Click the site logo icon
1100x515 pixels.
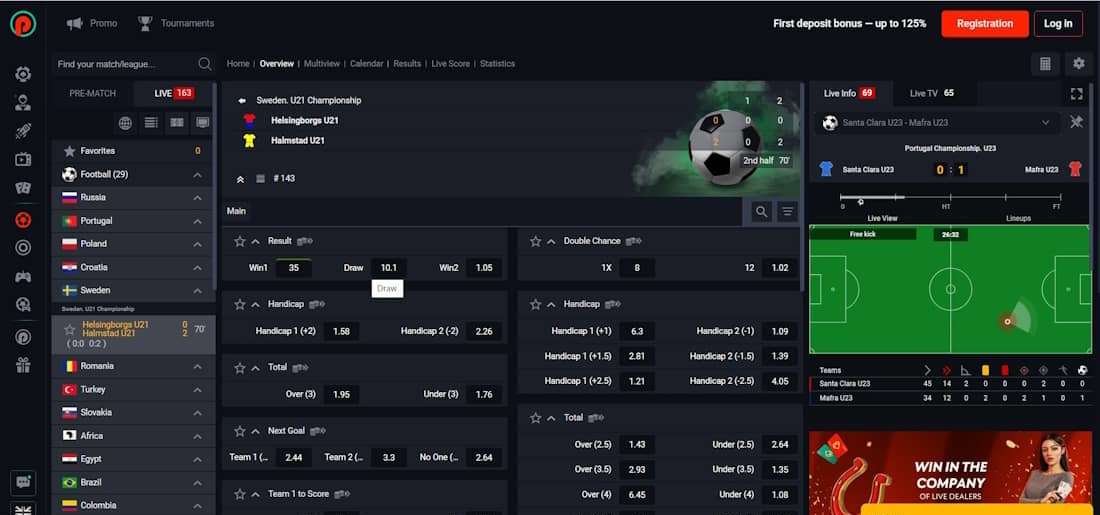[23, 23]
